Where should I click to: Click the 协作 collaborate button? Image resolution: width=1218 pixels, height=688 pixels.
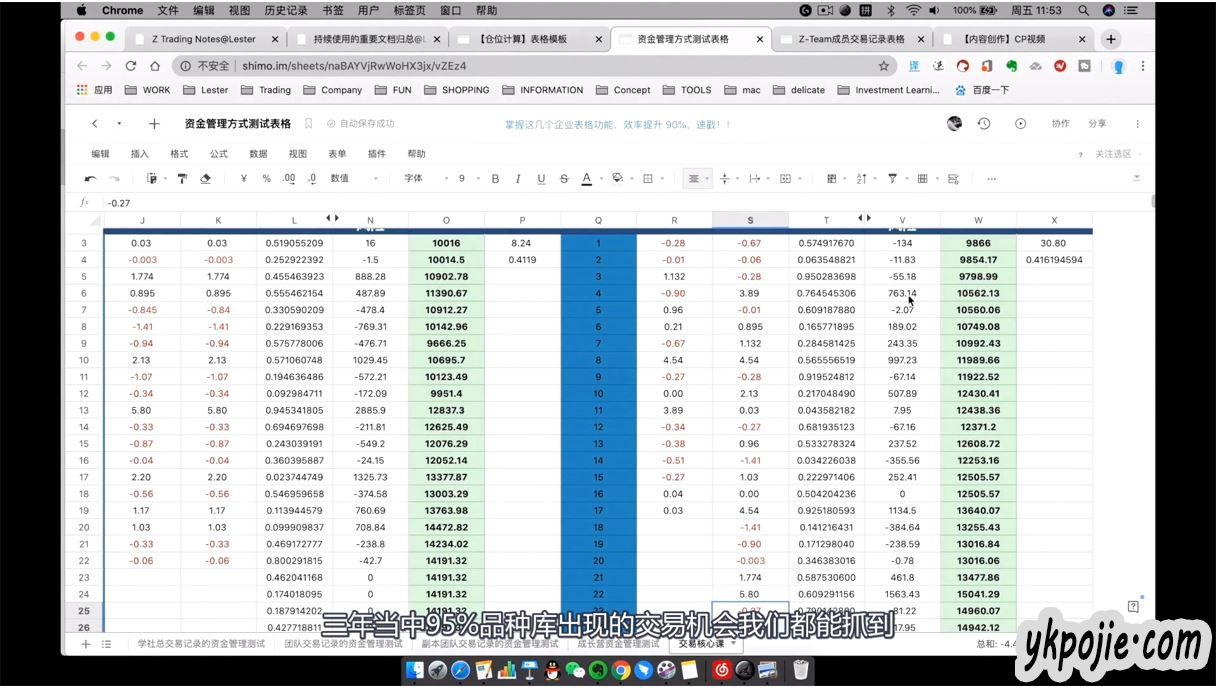[1060, 124]
